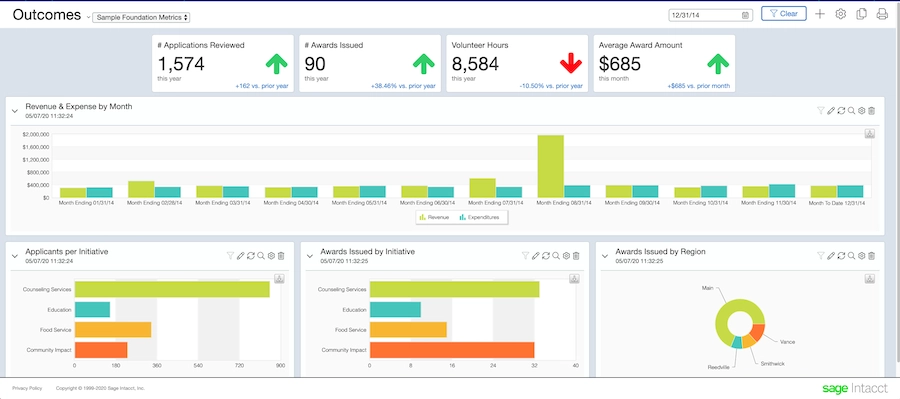Add a new dashboard component with plus icon
This screenshot has height=399, width=900.
820,14
